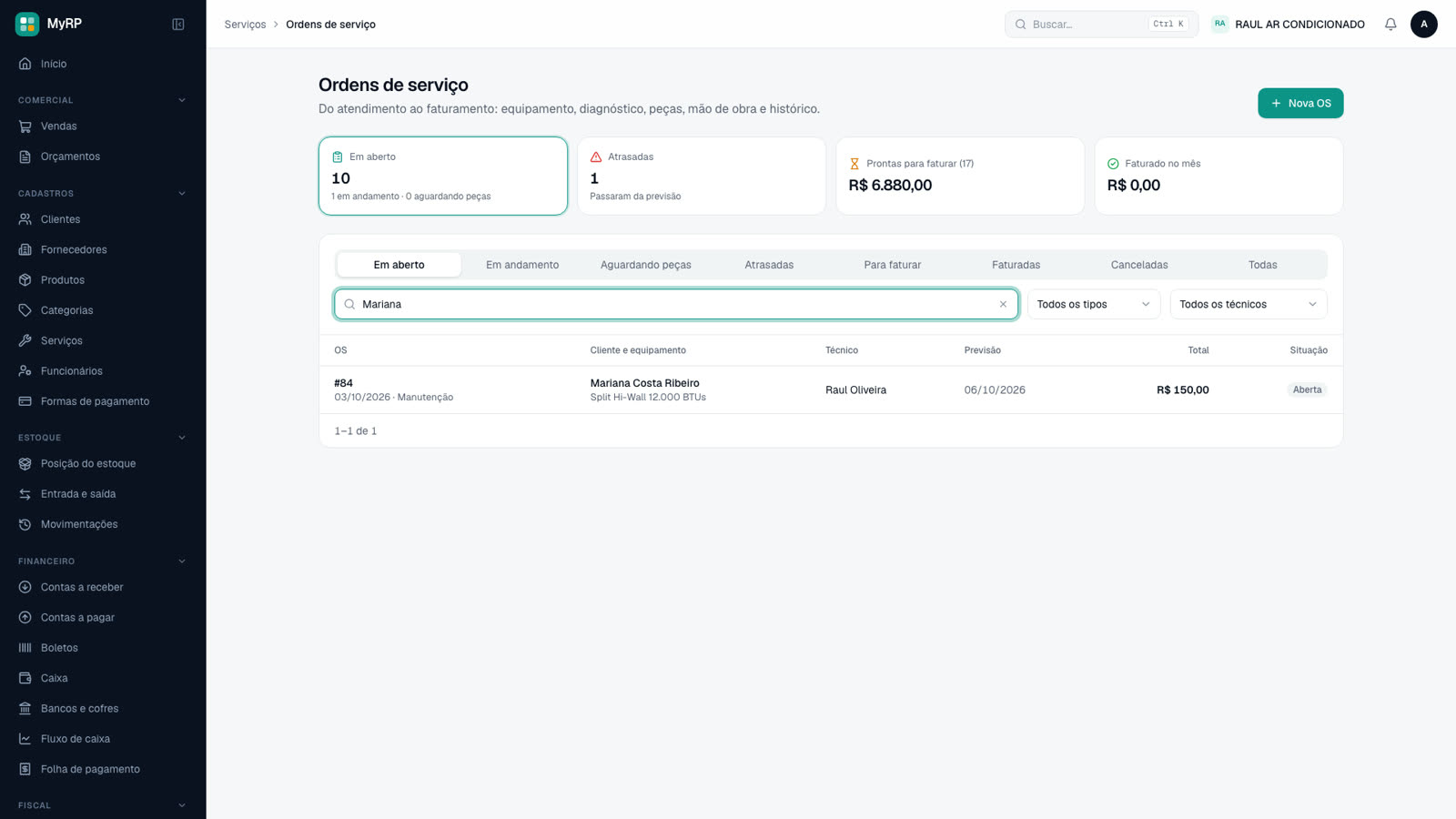Open order #84 row

click(831, 389)
